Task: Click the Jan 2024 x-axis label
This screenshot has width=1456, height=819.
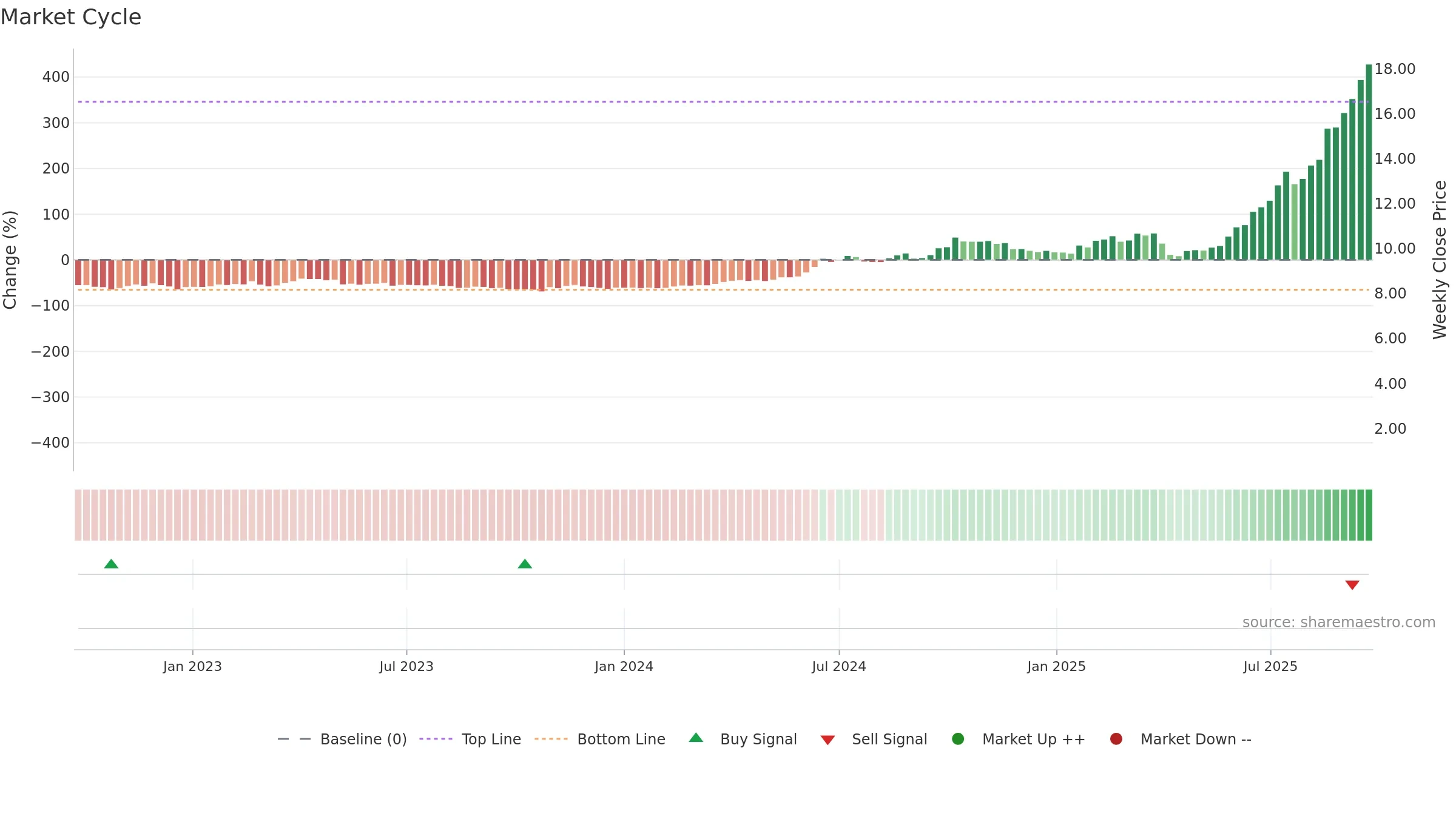Action: click(x=624, y=667)
